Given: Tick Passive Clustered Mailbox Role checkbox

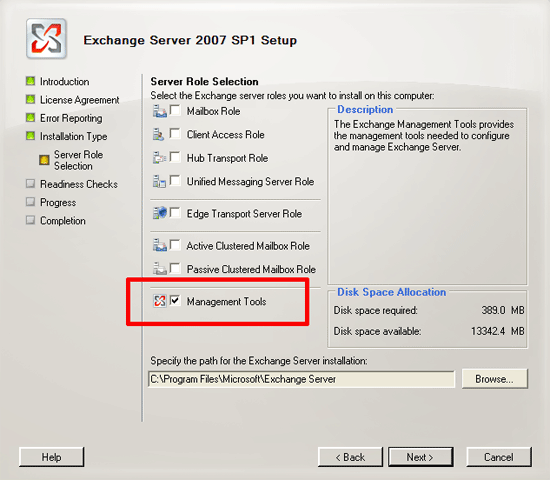Looking at the screenshot, I should tap(175, 268).
